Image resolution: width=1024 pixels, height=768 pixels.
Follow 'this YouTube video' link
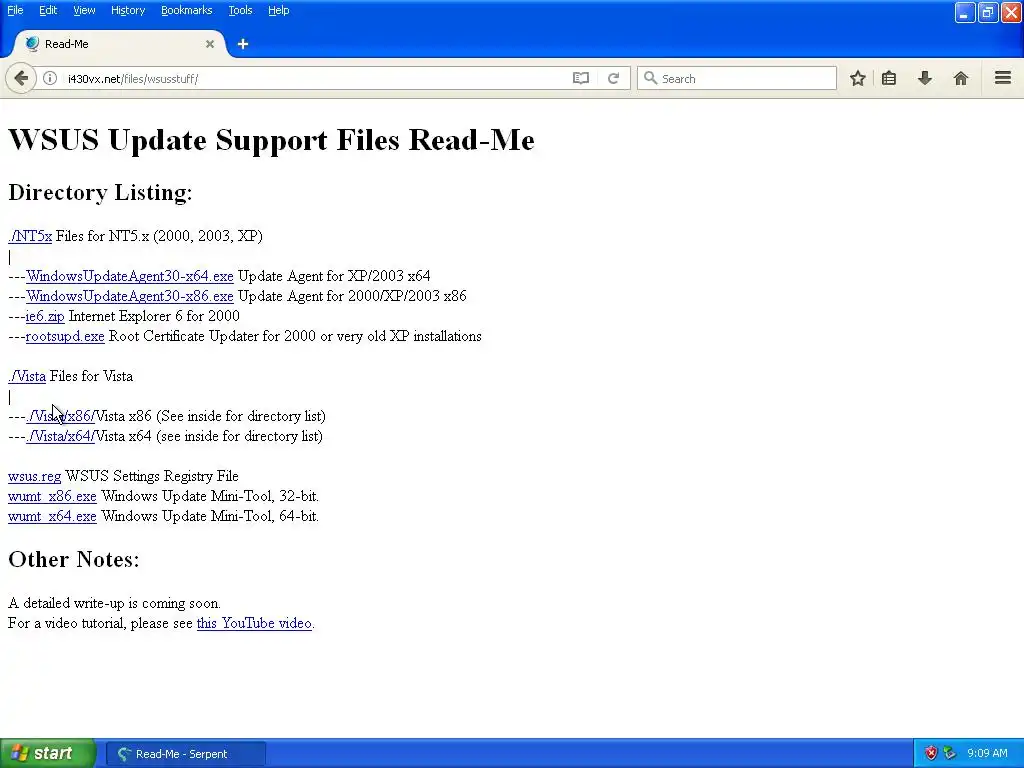pos(254,623)
